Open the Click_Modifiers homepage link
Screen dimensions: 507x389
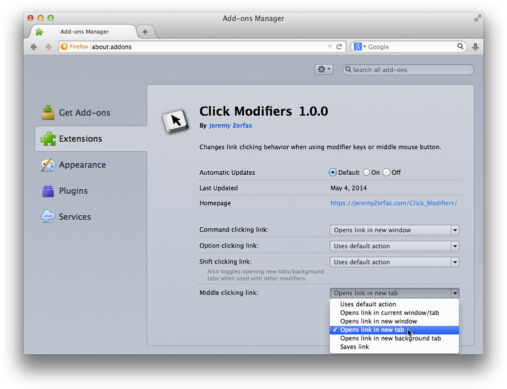click(393, 203)
